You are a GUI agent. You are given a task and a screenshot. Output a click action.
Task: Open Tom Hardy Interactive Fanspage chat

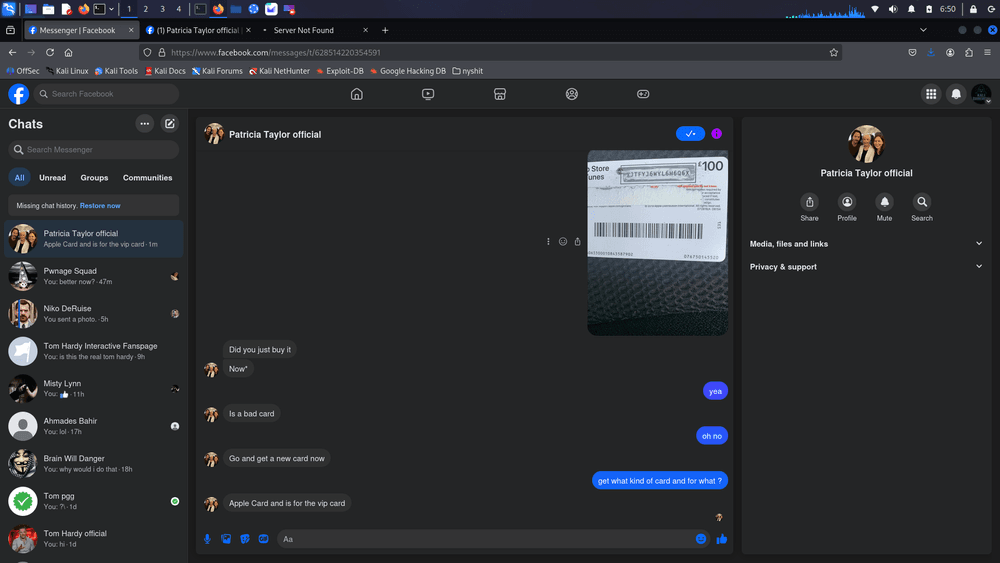pyautogui.click(x=94, y=351)
